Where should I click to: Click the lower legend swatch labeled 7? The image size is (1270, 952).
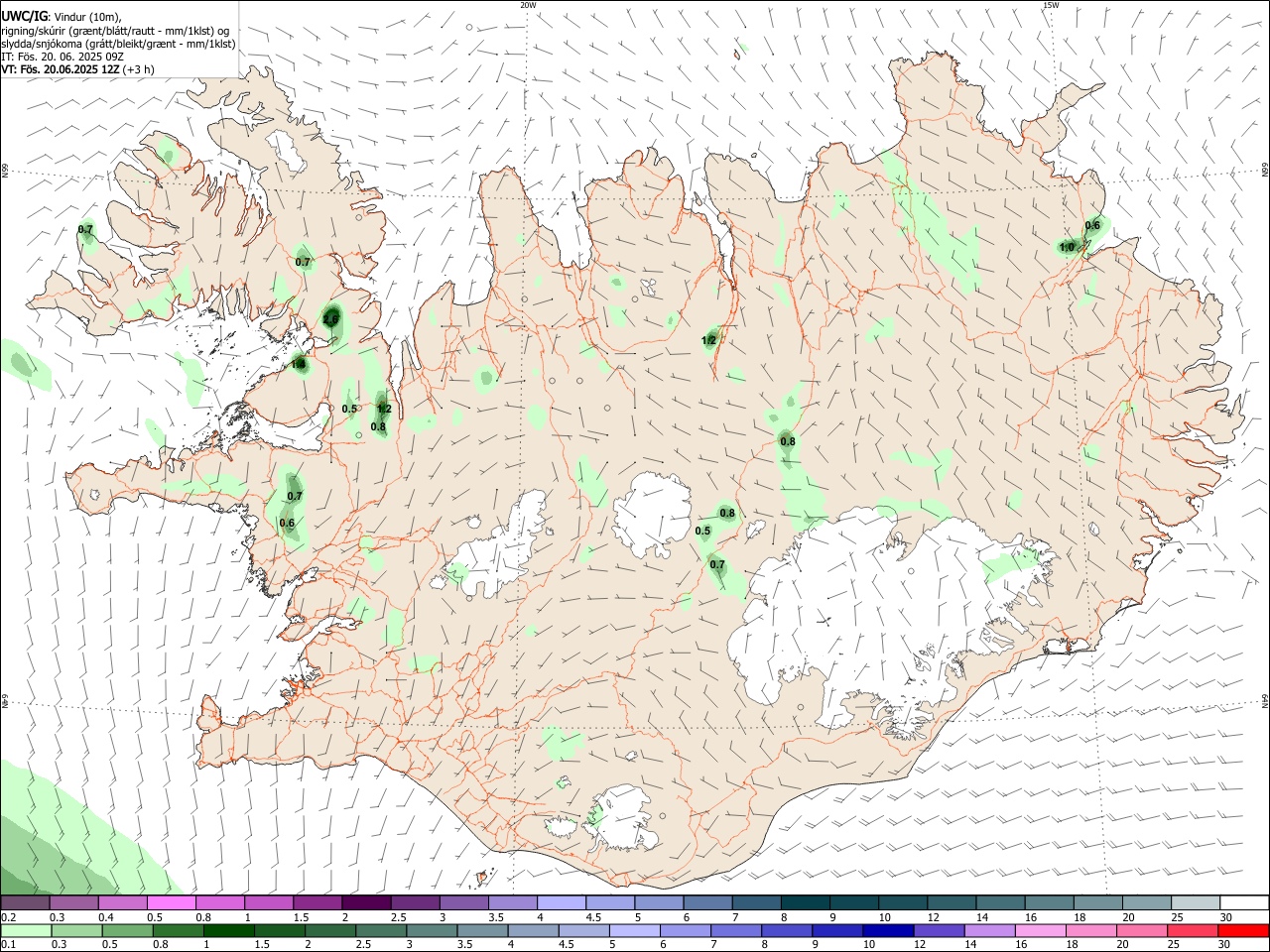tap(736, 931)
